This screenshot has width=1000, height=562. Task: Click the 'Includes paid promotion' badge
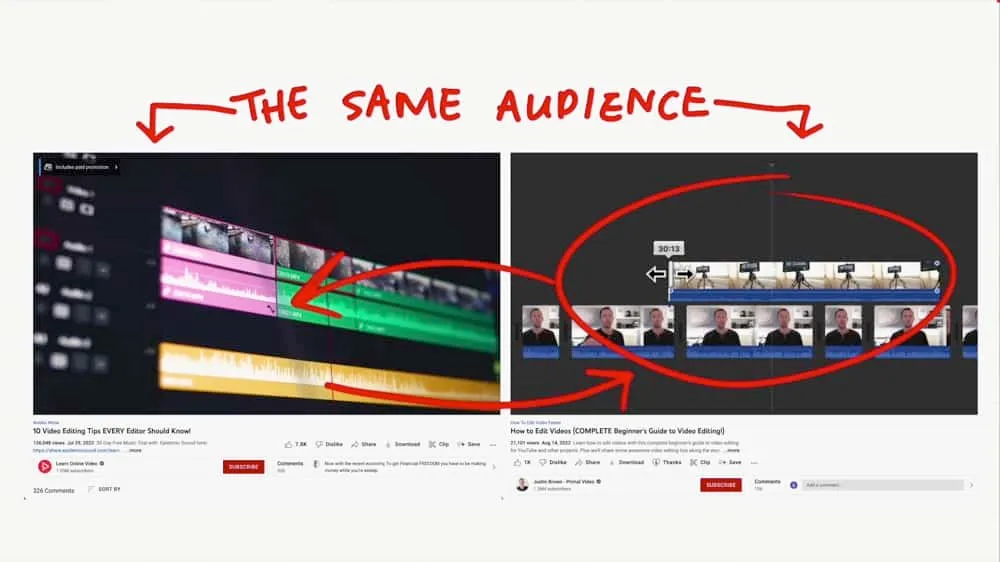pos(78,167)
